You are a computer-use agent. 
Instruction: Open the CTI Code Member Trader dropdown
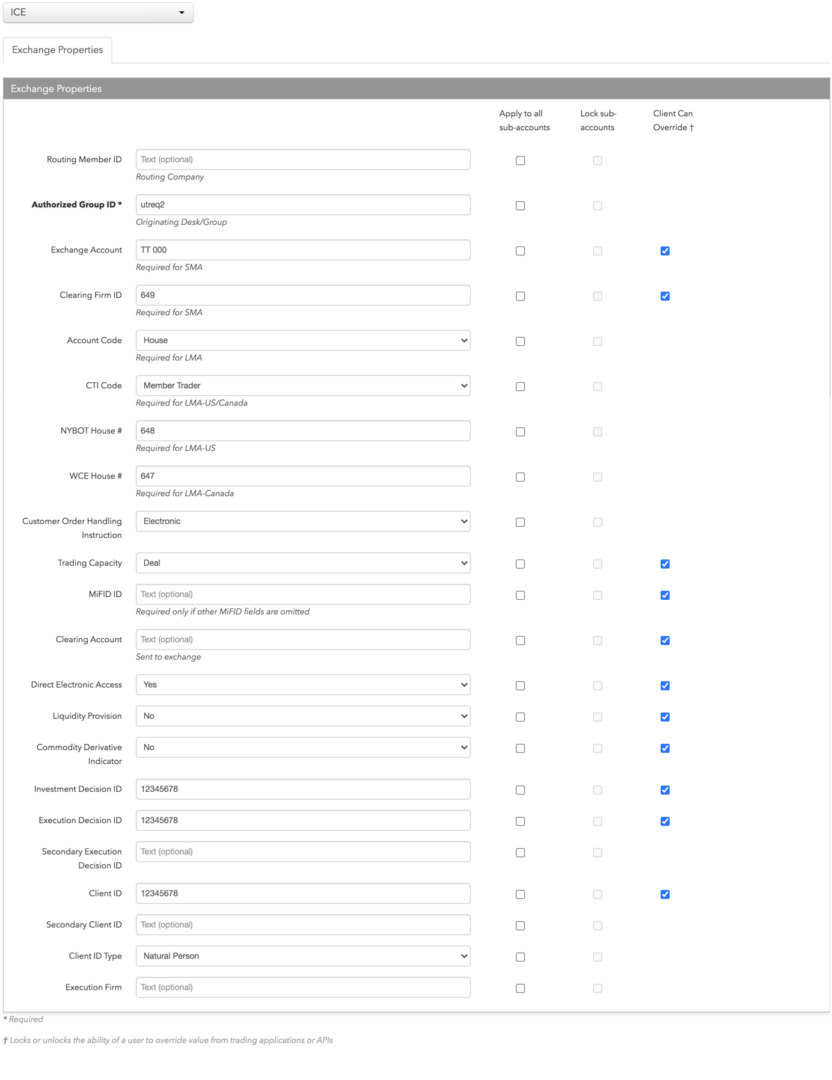[x=303, y=386]
